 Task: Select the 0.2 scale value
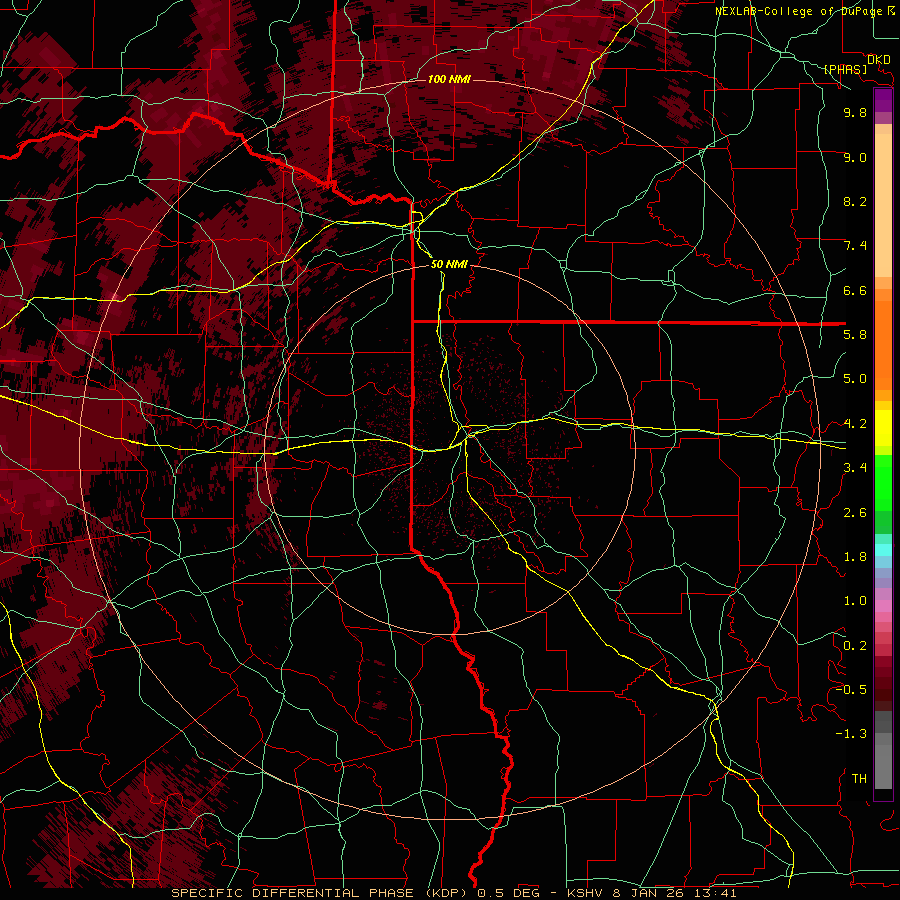[855, 646]
